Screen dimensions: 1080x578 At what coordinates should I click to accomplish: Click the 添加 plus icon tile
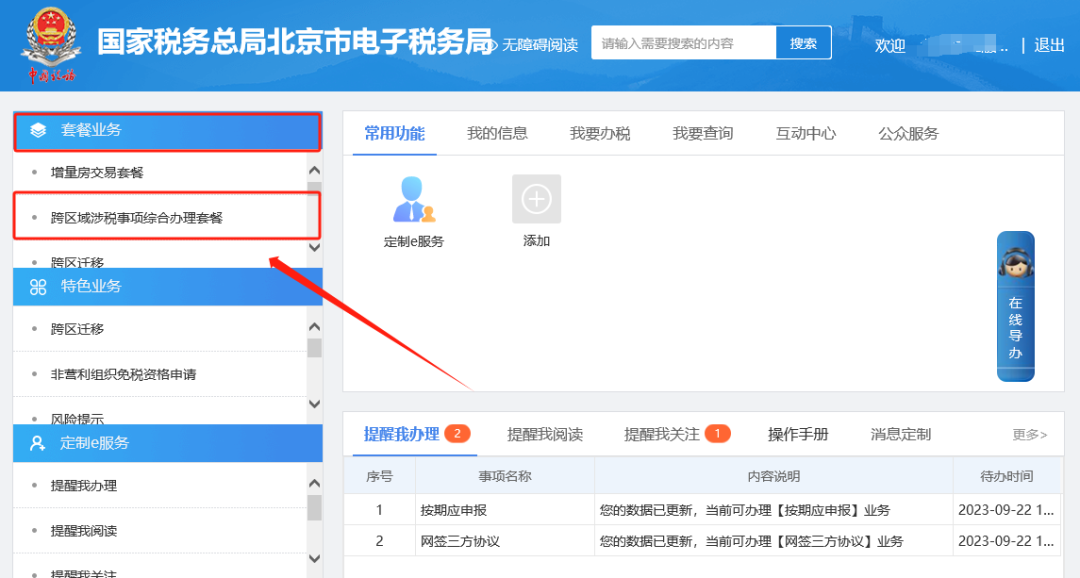536,199
